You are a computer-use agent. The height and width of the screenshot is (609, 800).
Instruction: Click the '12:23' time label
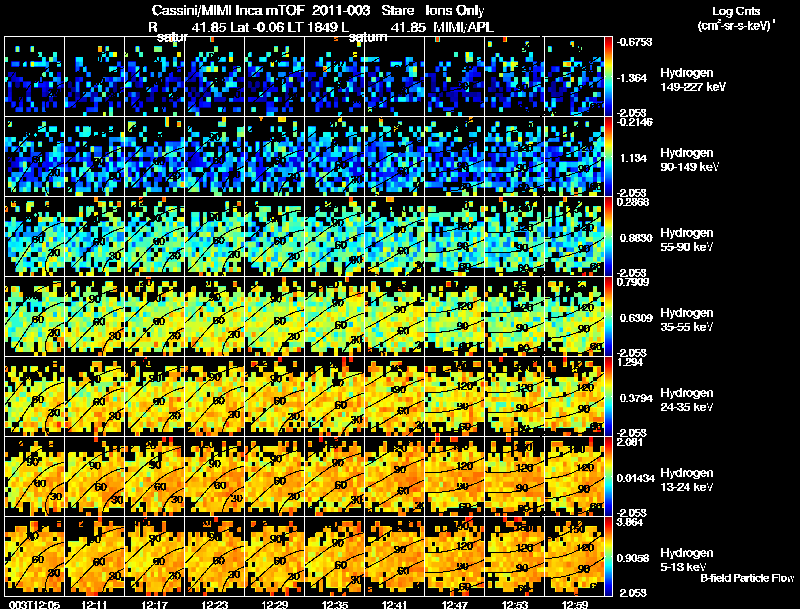tap(215, 604)
